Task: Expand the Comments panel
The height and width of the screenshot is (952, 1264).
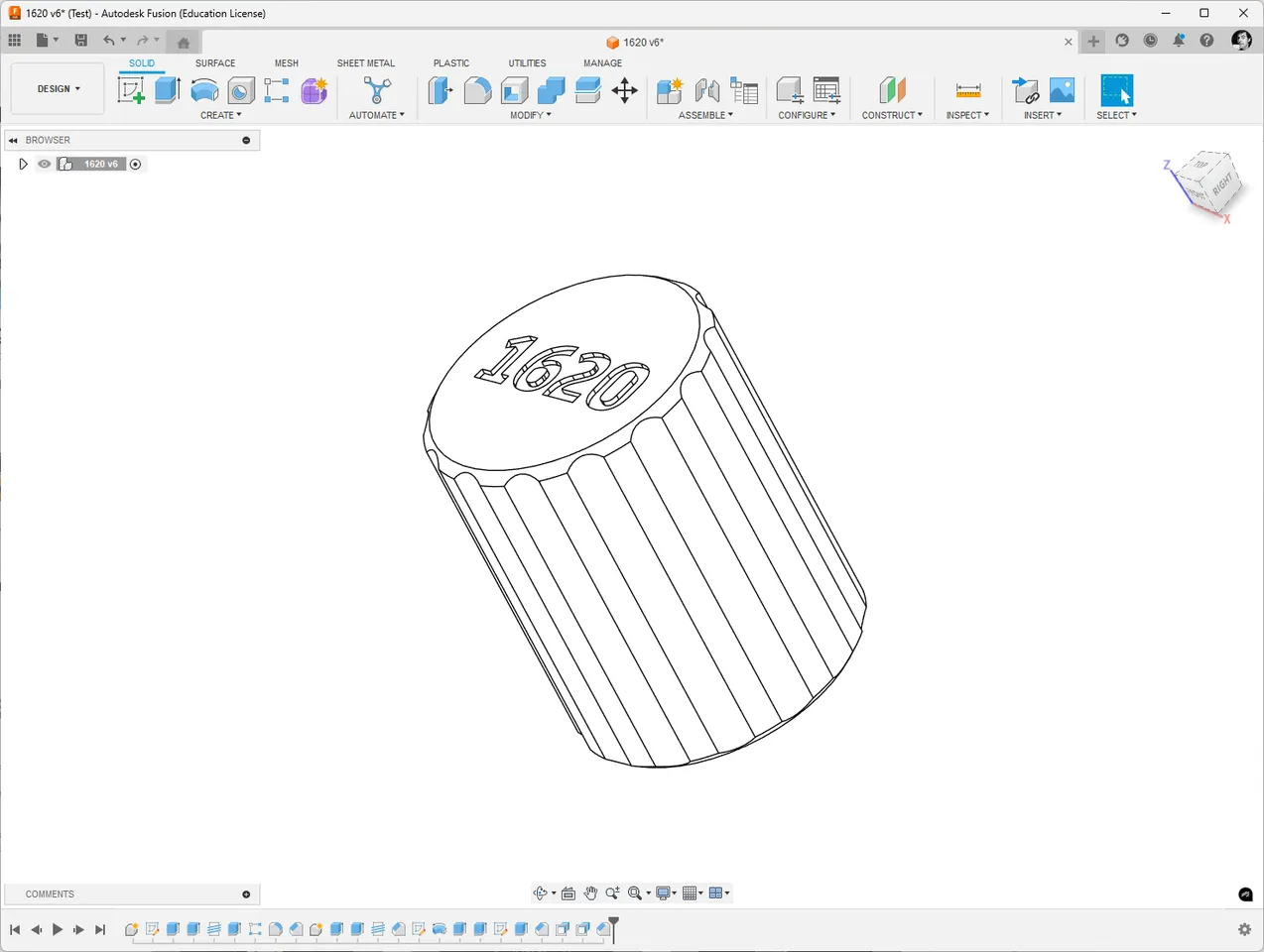Action: (x=245, y=893)
